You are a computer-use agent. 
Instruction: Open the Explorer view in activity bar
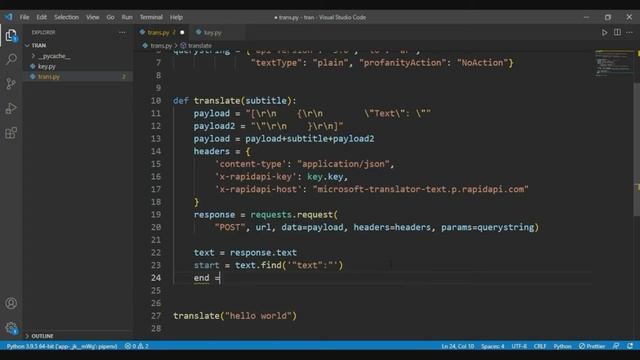[11, 36]
